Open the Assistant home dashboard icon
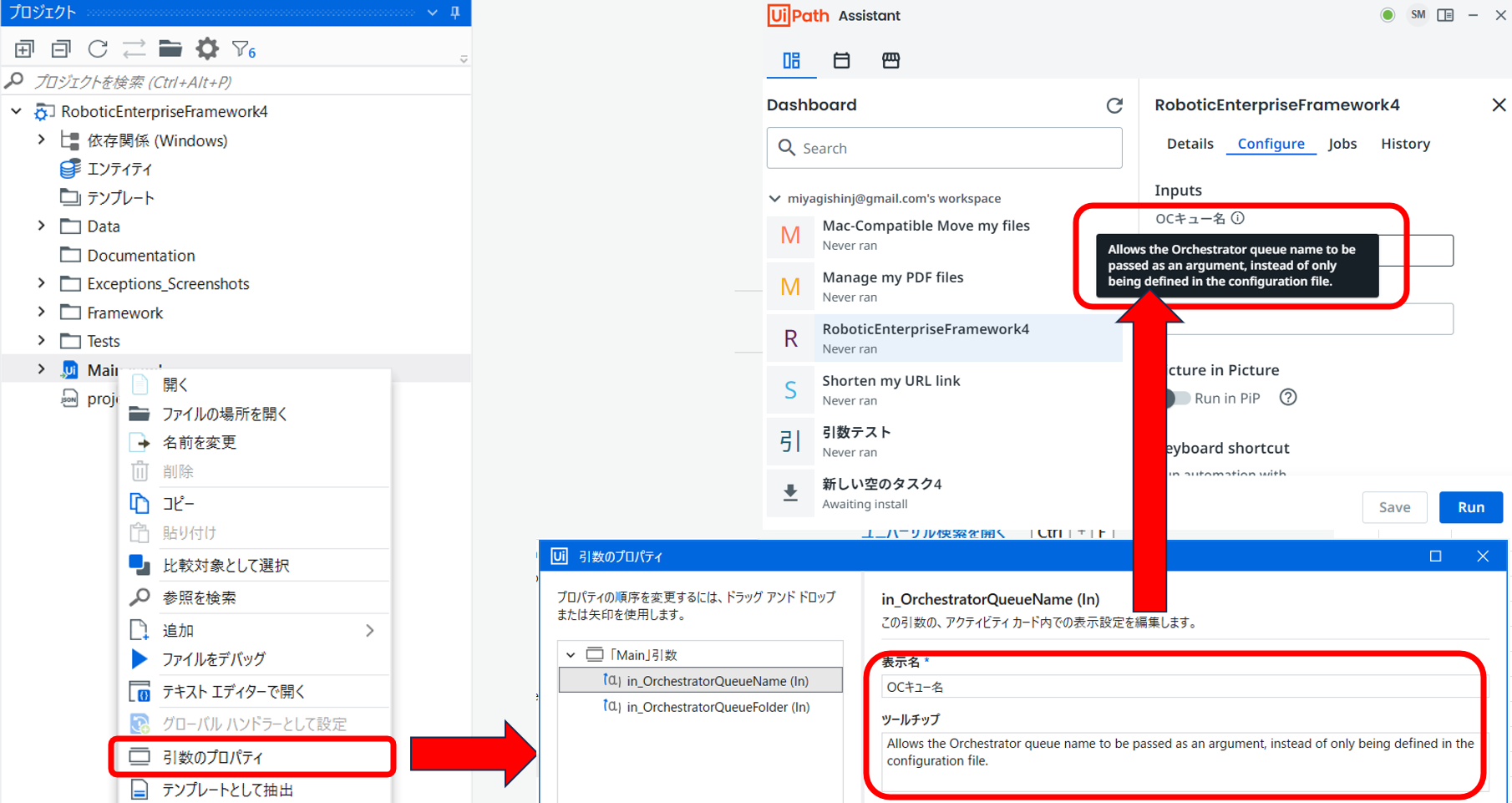 [791, 60]
